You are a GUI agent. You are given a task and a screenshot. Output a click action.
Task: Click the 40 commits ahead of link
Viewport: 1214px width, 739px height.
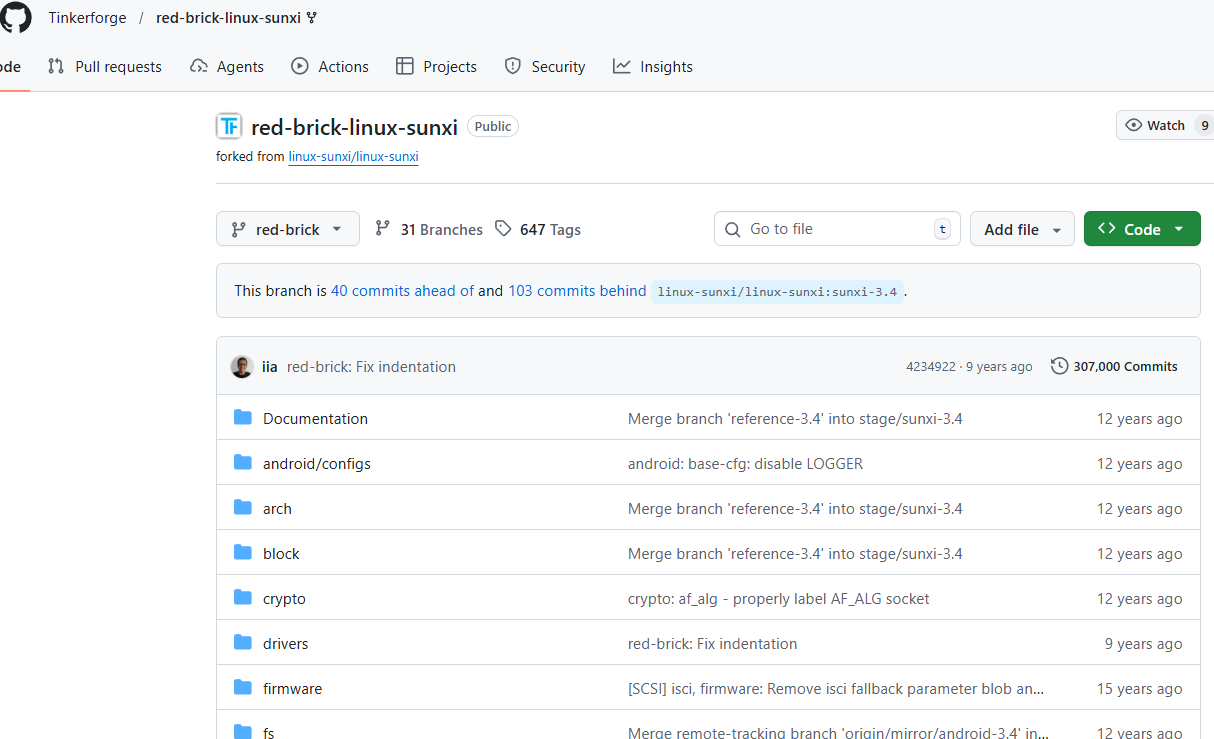[402, 291]
